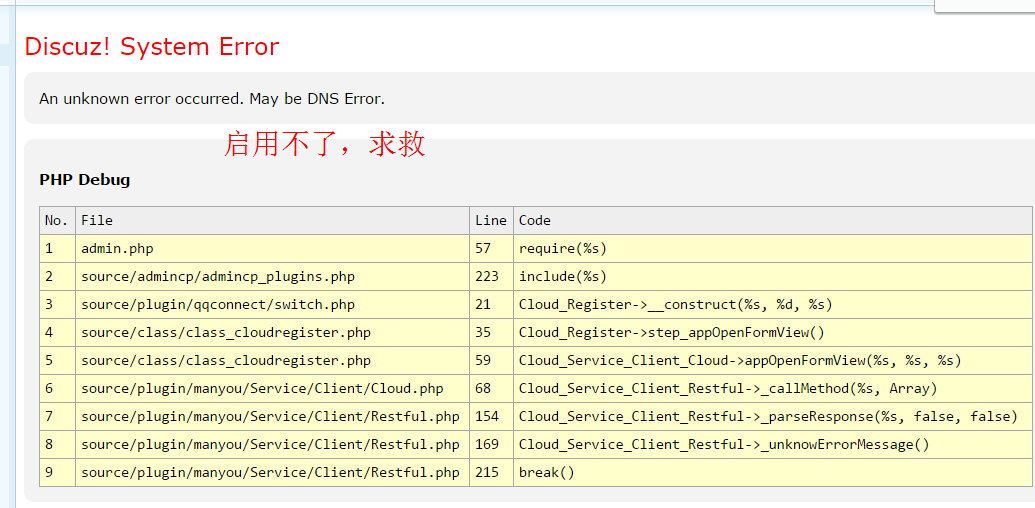
Task: Click the Cloud_Register->__construct code cell
Action: pyautogui.click(x=675, y=304)
